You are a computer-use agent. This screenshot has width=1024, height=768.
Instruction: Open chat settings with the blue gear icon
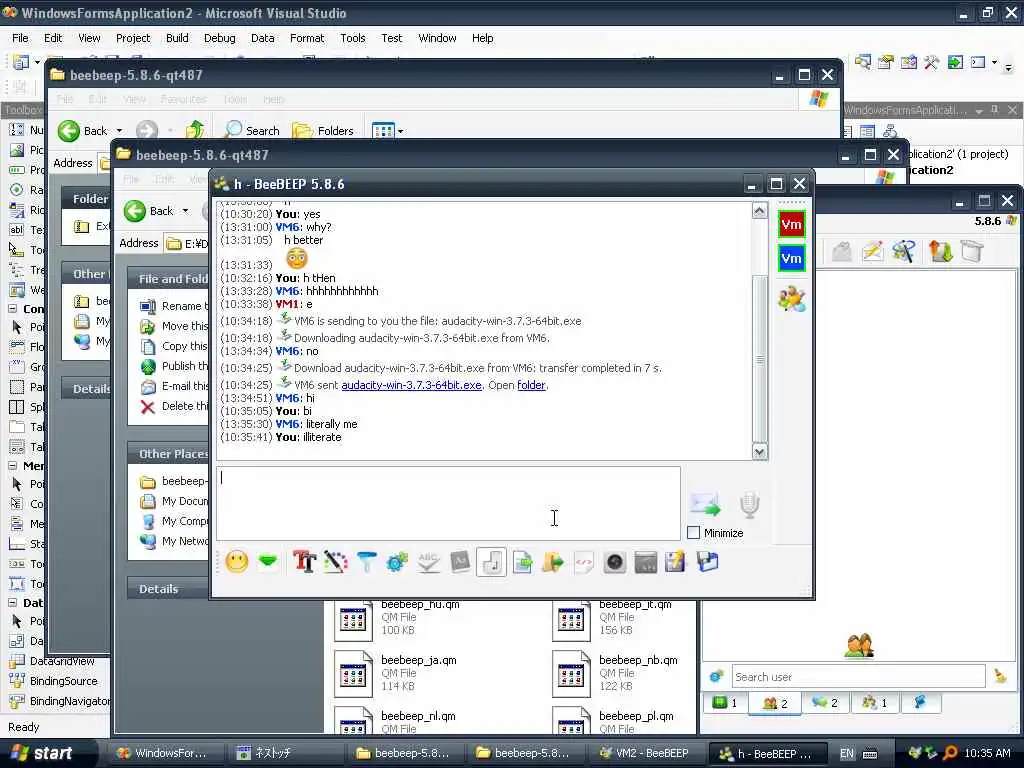397,562
